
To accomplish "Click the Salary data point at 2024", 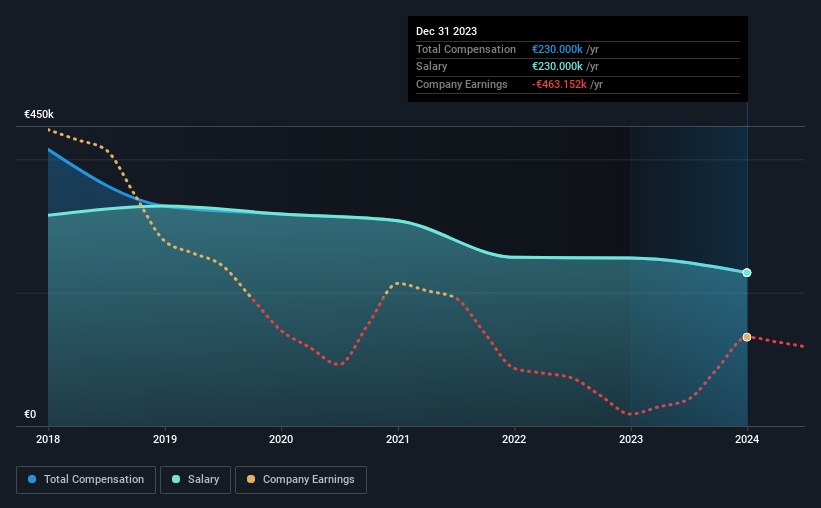I will [x=747, y=273].
